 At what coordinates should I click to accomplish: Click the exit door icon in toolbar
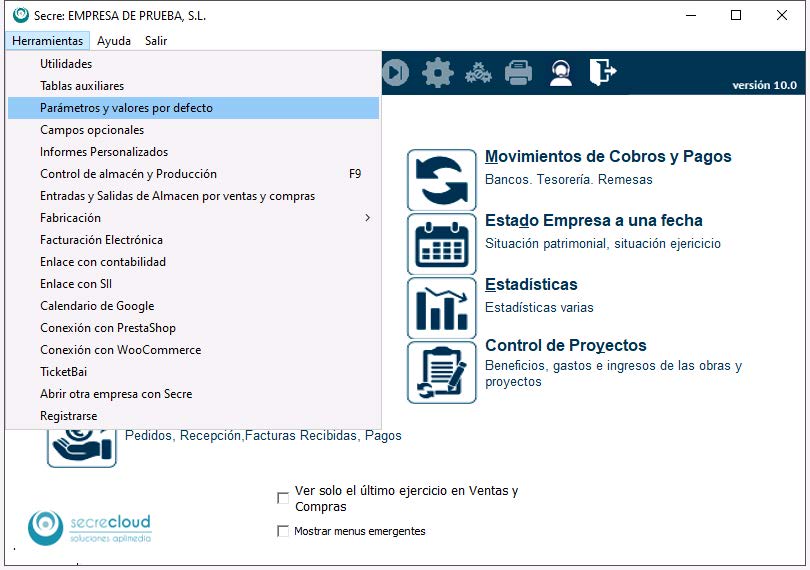click(602, 72)
